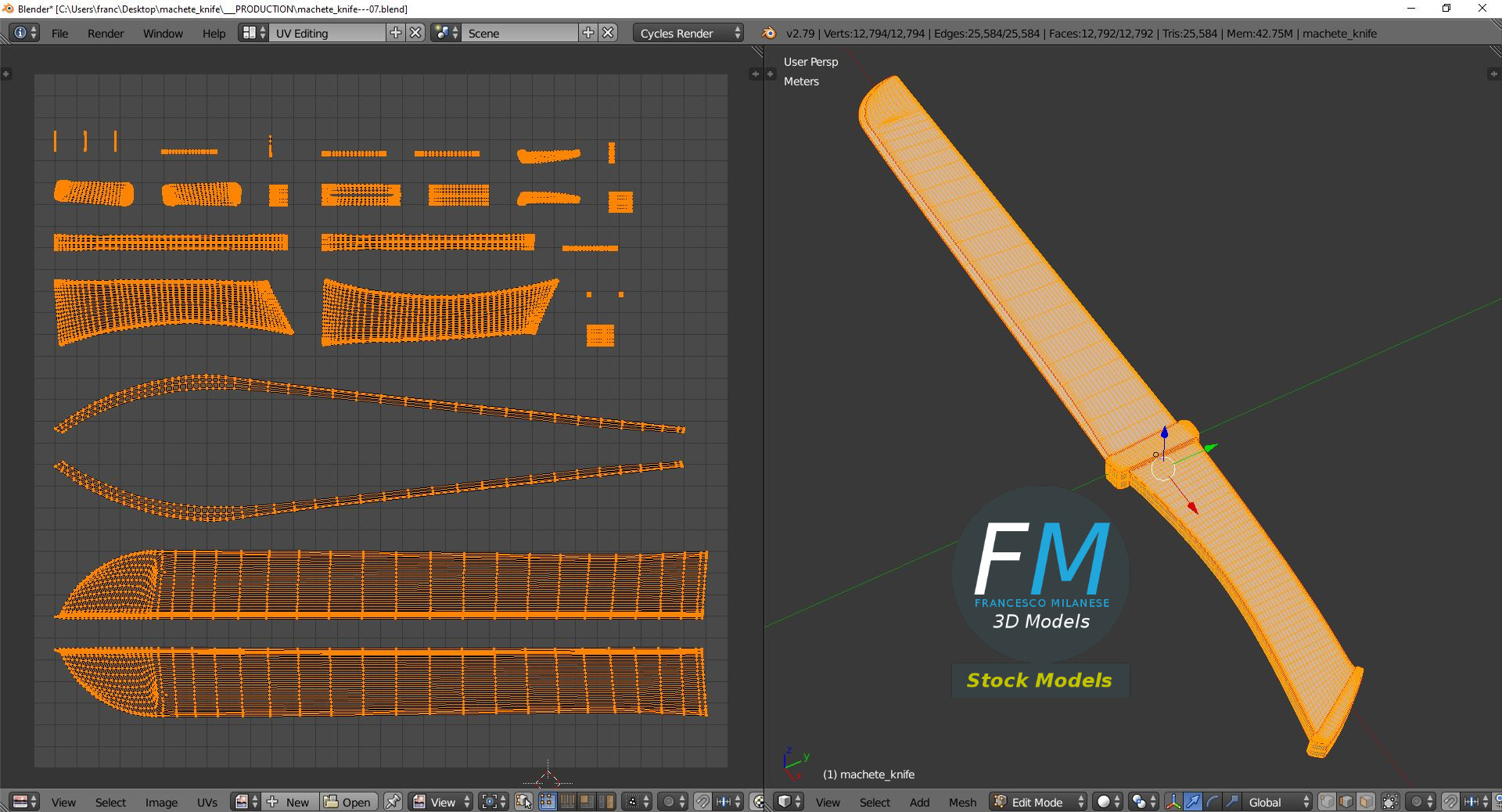Select mesh vertex select mode

point(1327,802)
